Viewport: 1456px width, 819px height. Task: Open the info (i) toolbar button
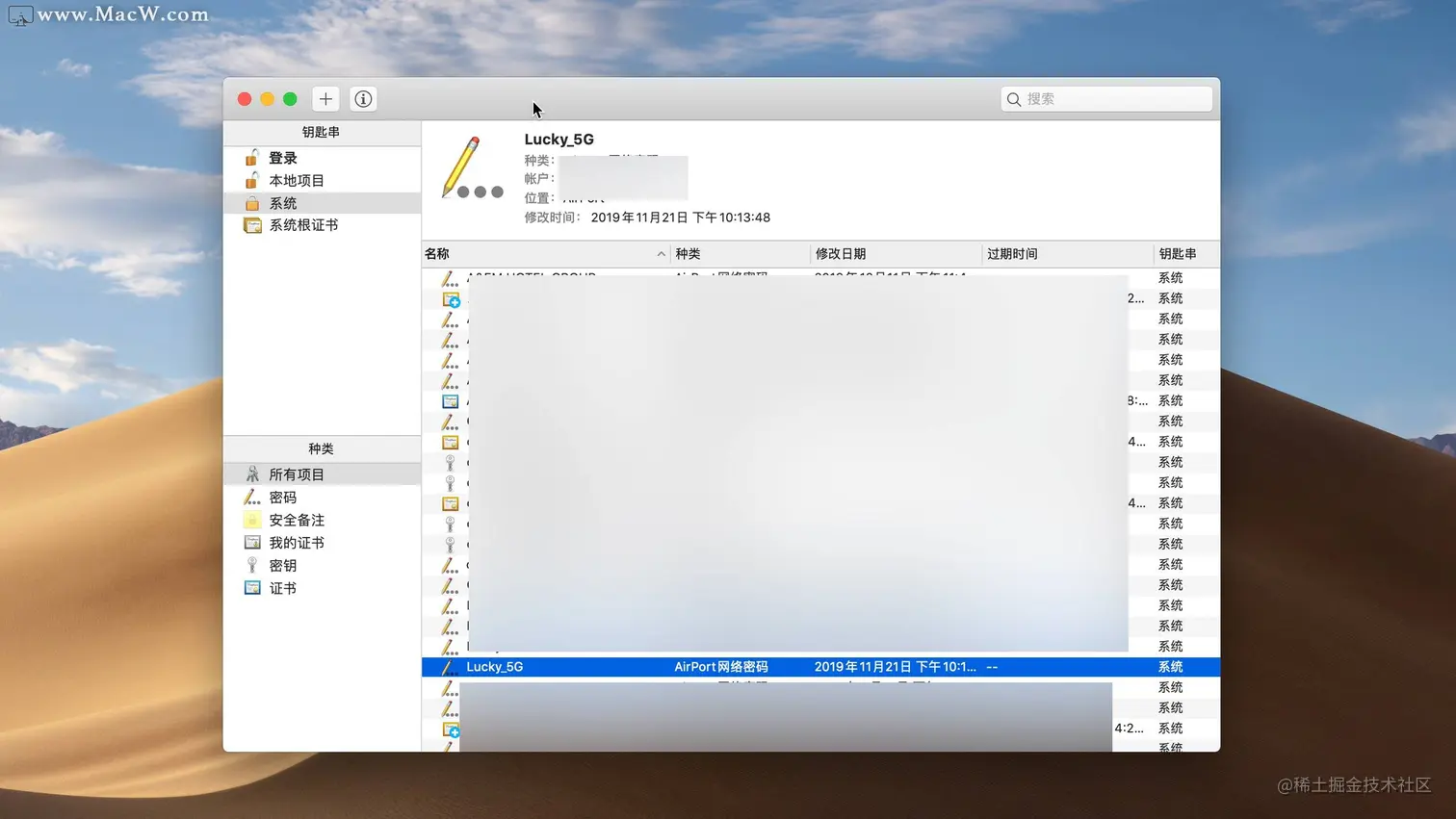coord(363,99)
